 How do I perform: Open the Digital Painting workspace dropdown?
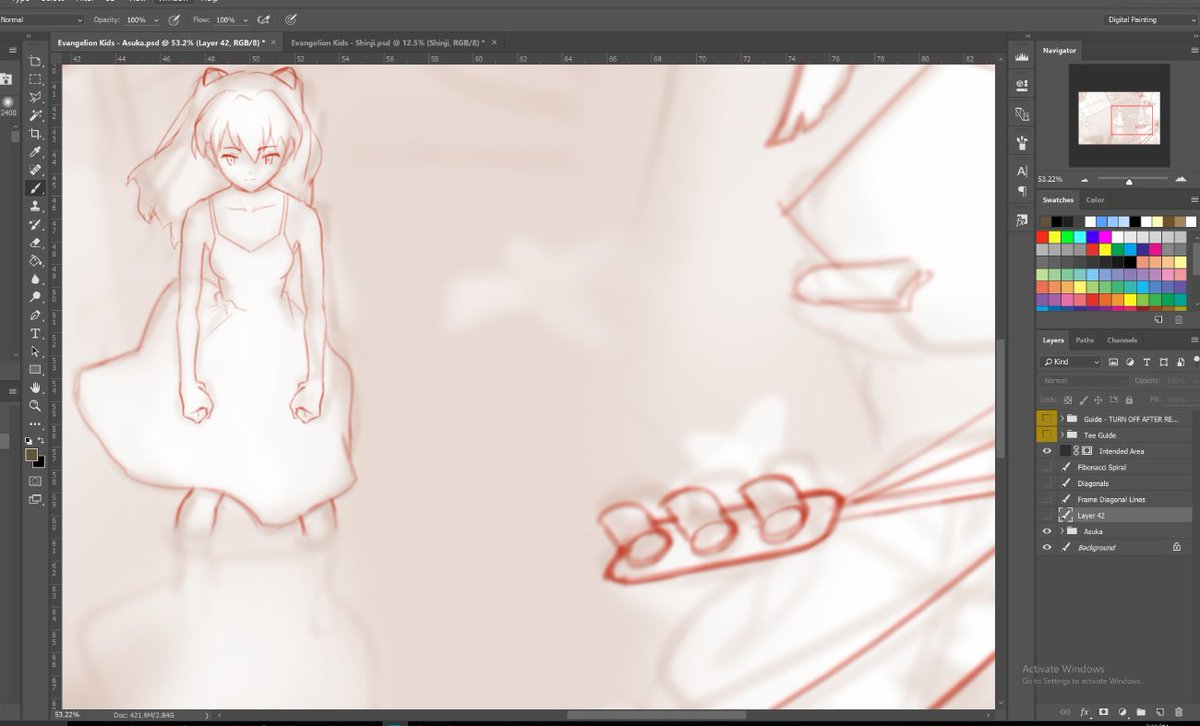[x=1149, y=19]
